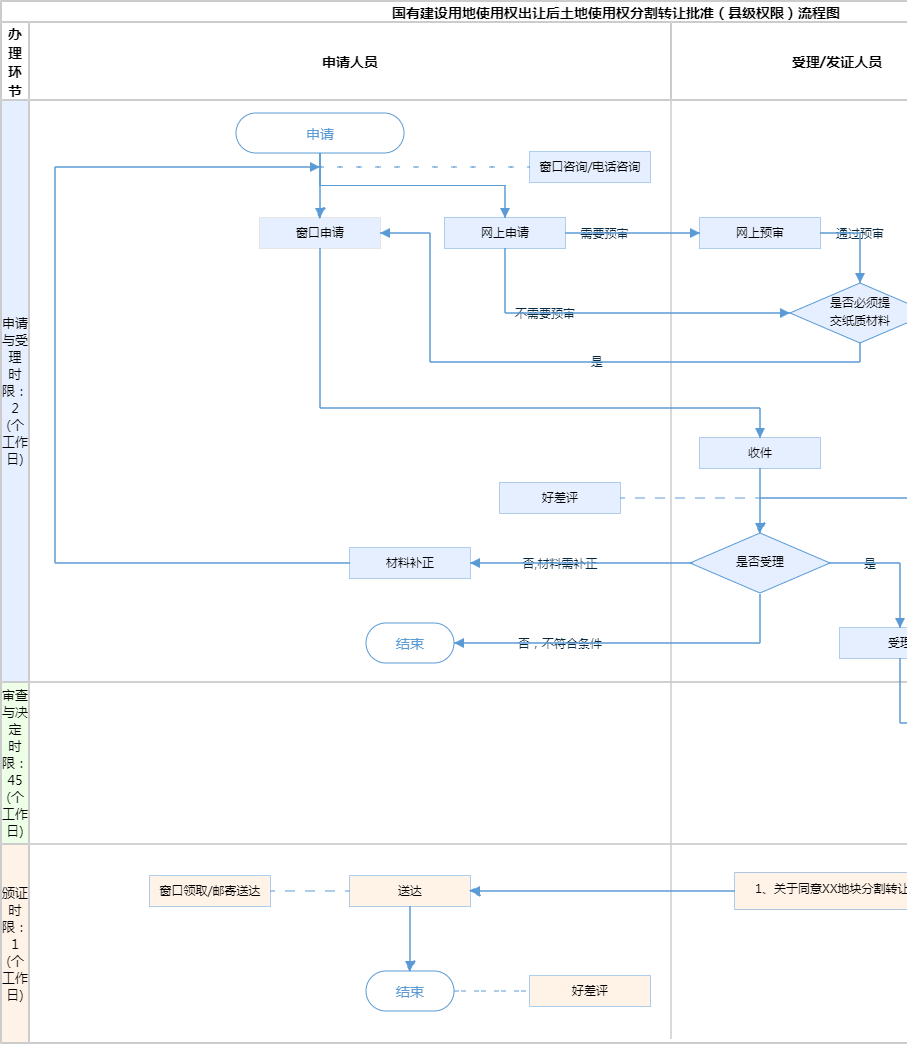The image size is (907, 1044).
Task: Click the 窗口申请 process box
Action: [320, 233]
